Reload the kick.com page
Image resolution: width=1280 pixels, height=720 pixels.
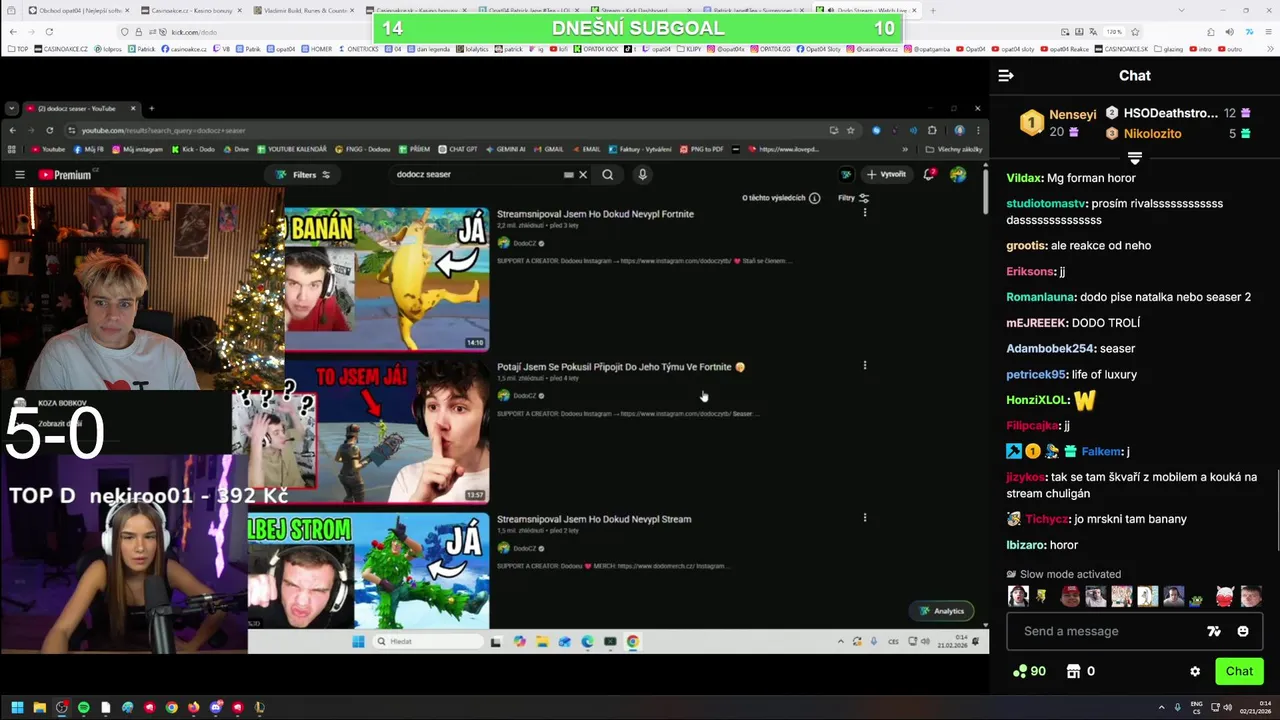click(47, 32)
